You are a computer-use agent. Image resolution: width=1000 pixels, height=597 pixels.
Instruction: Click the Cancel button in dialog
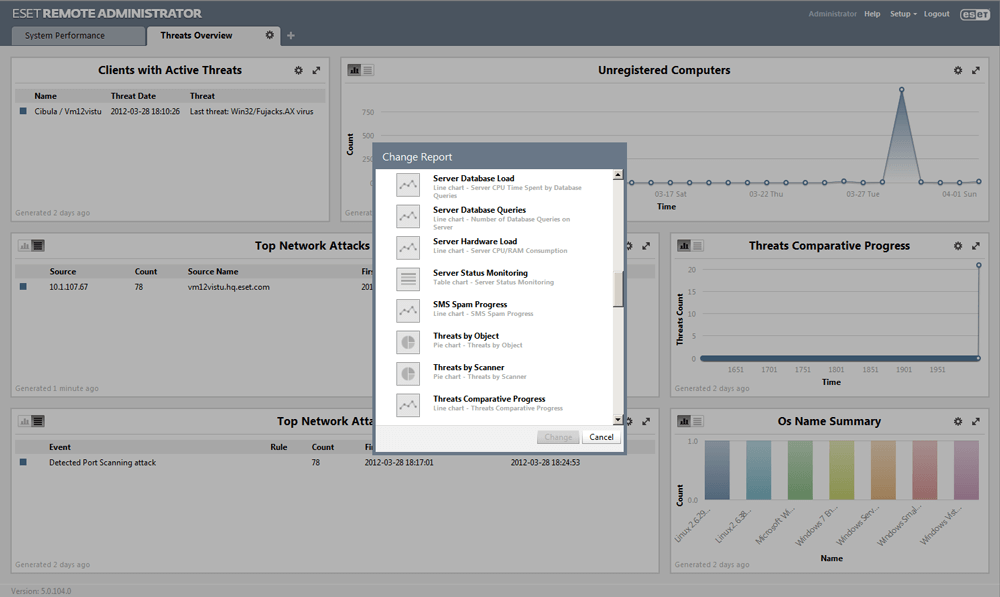tap(601, 437)
